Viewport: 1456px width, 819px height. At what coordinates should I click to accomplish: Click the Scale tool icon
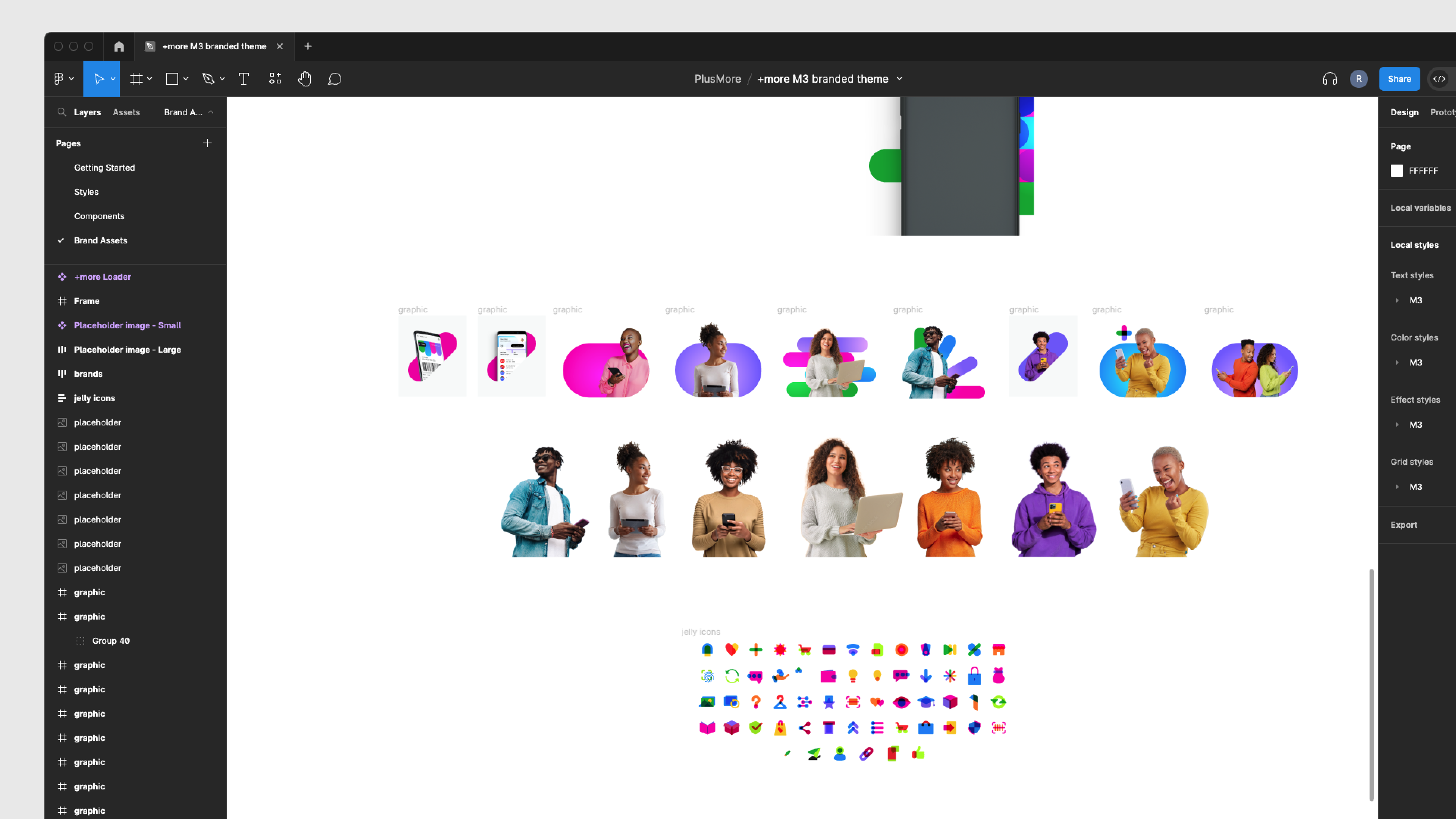(x=113, y=79)
